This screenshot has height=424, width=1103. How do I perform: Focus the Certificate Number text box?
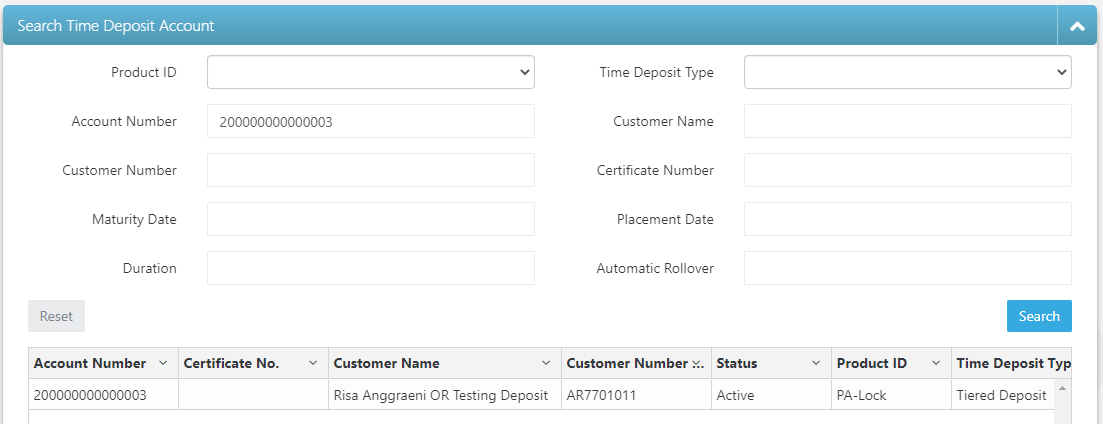907,170
